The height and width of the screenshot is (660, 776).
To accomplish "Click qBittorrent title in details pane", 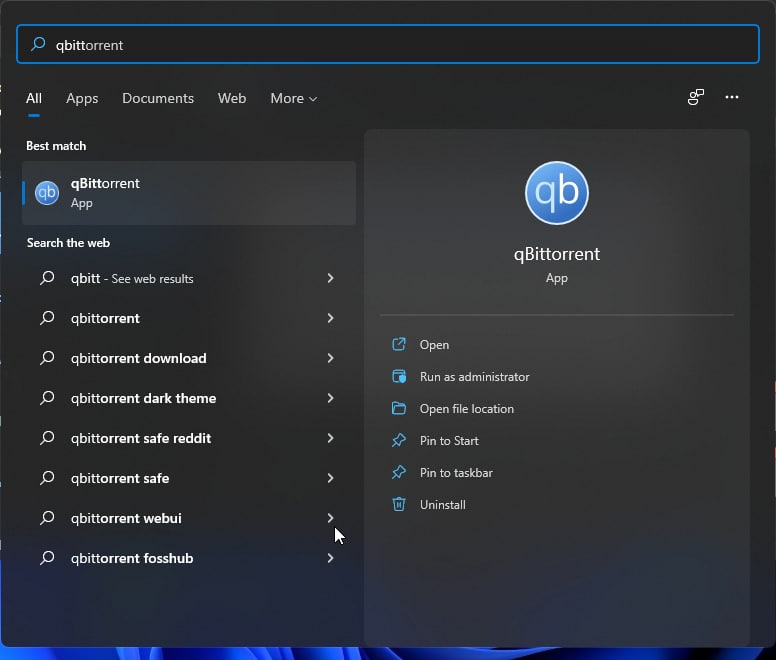I will [557, 254].
